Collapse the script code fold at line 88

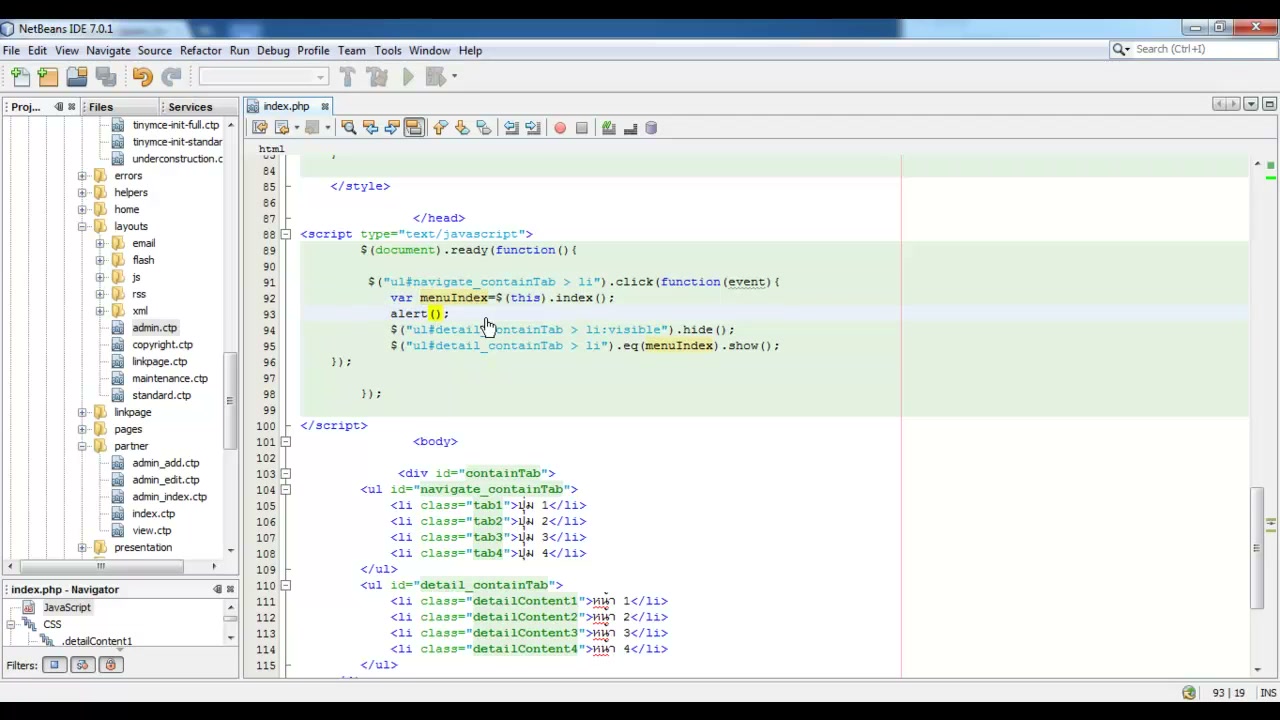tap(285, 234)
